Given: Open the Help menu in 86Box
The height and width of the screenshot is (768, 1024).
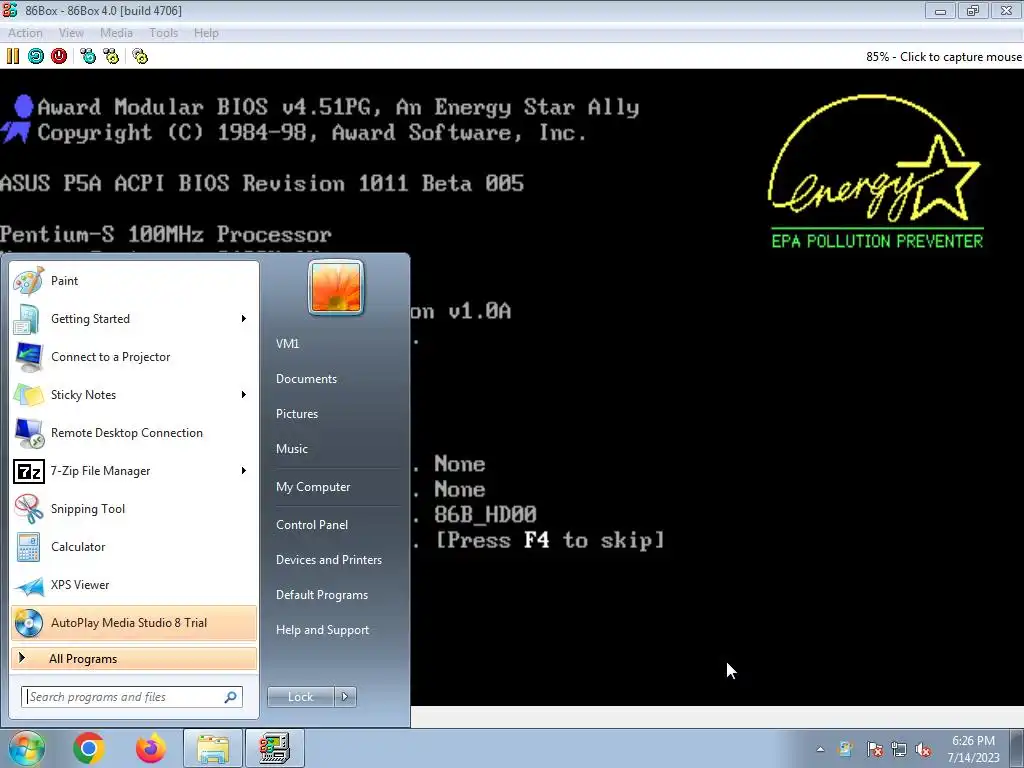Looking at the screenshot, I should [206, 33].
